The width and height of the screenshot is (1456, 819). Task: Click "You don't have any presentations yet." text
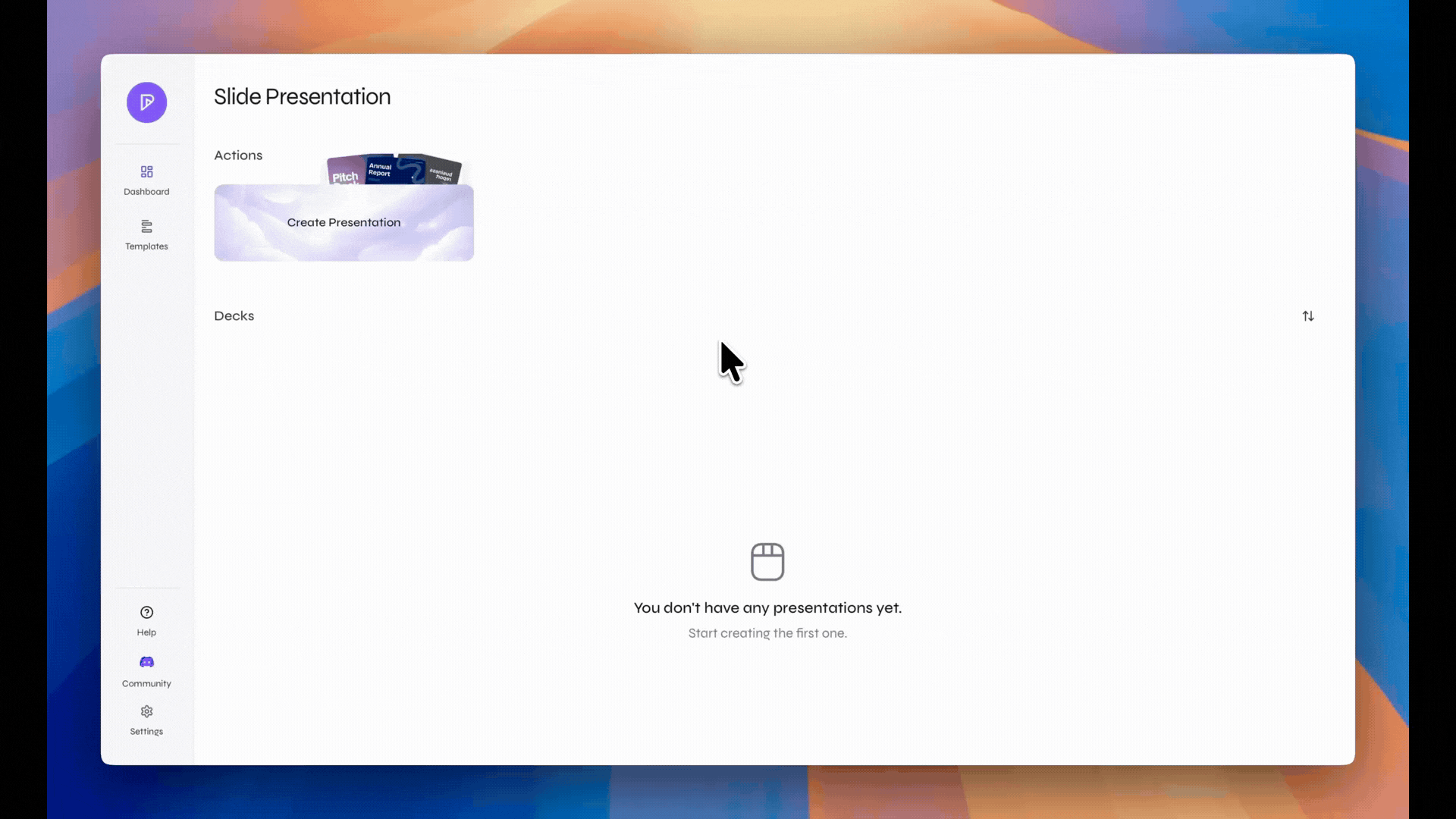pos(767,608)
